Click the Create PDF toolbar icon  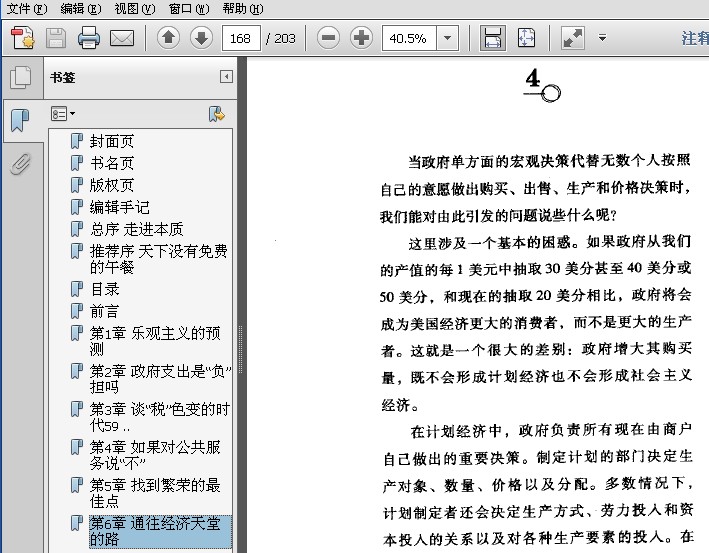coord(22,39)
